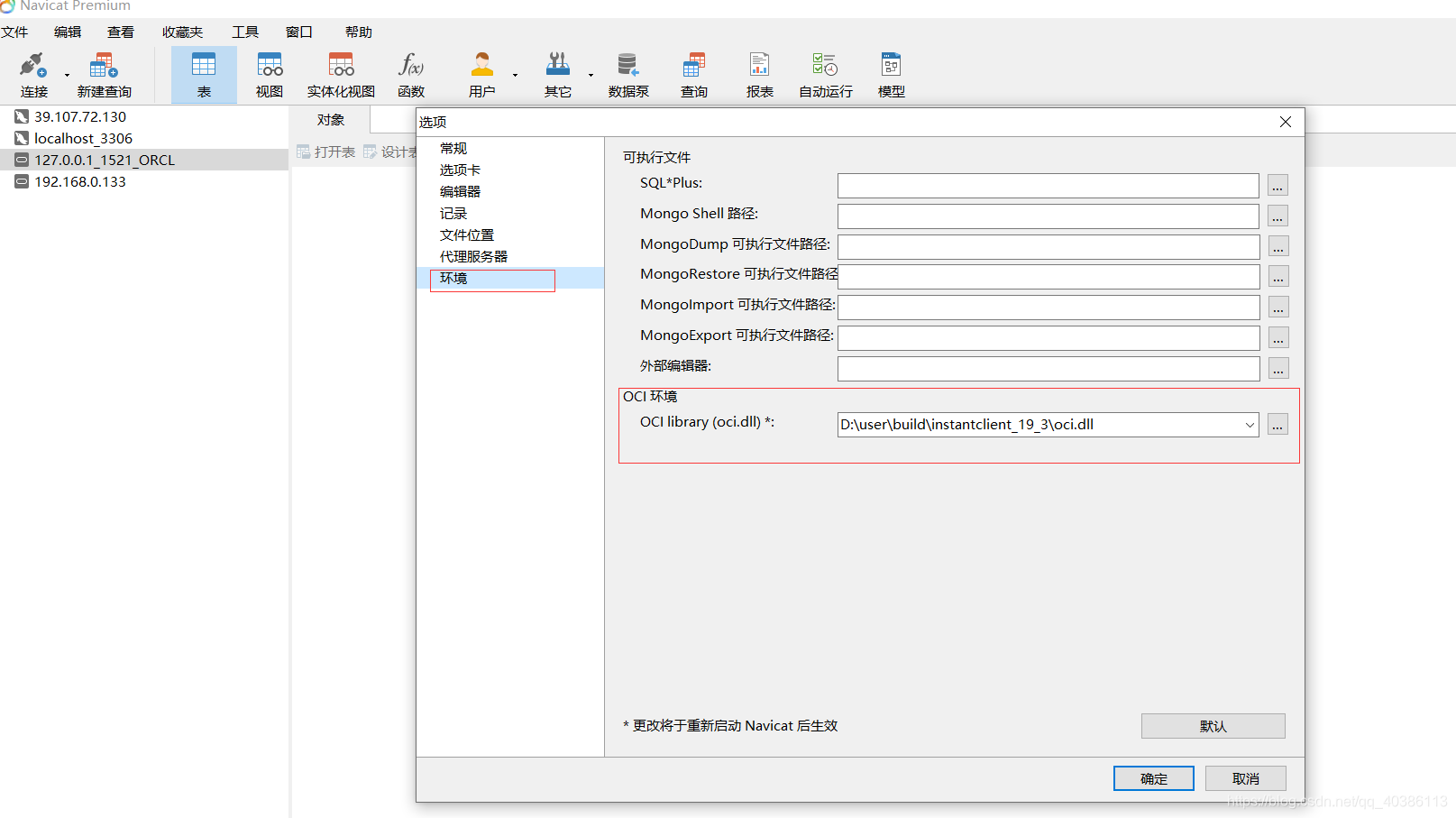Click the Mongo Shell path input field
This screenshot has height=818, width=1456.
(1049, 216)
